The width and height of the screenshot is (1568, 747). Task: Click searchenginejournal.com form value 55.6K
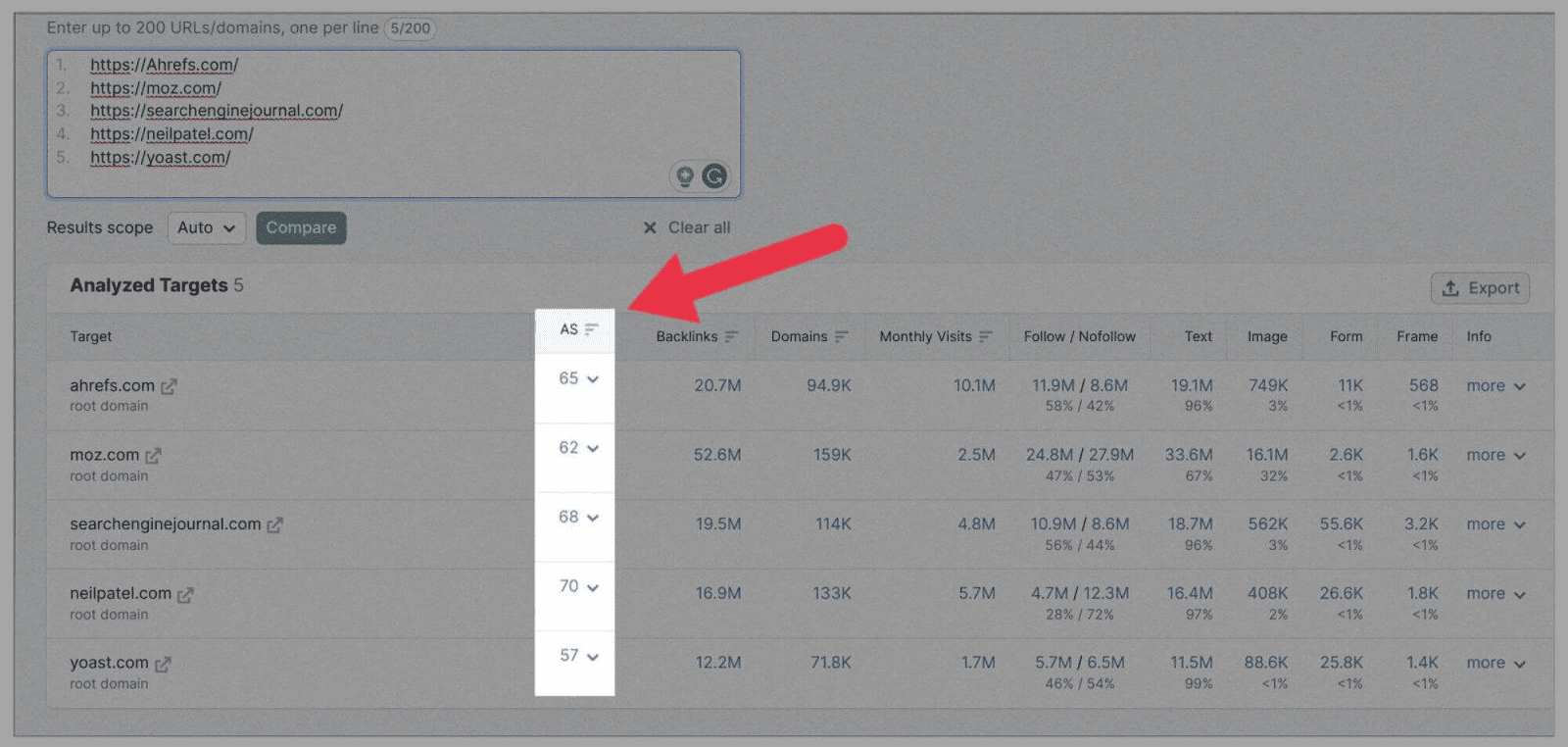[x=1341, y=523]
